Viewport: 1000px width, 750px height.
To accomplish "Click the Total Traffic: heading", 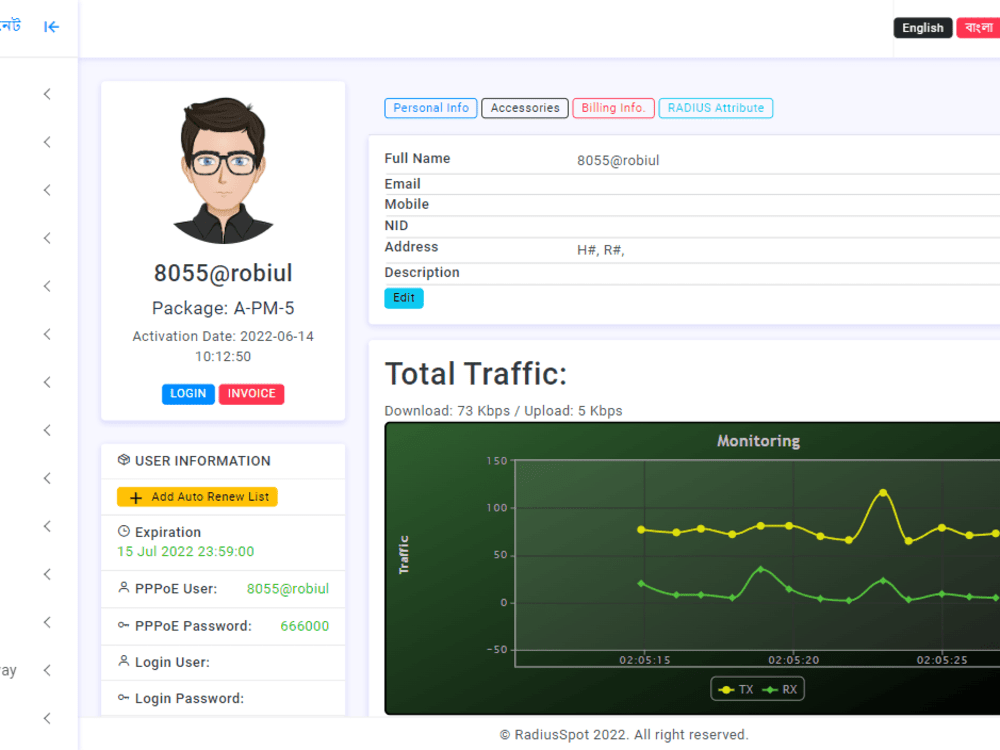I will [x=476, y=374].
